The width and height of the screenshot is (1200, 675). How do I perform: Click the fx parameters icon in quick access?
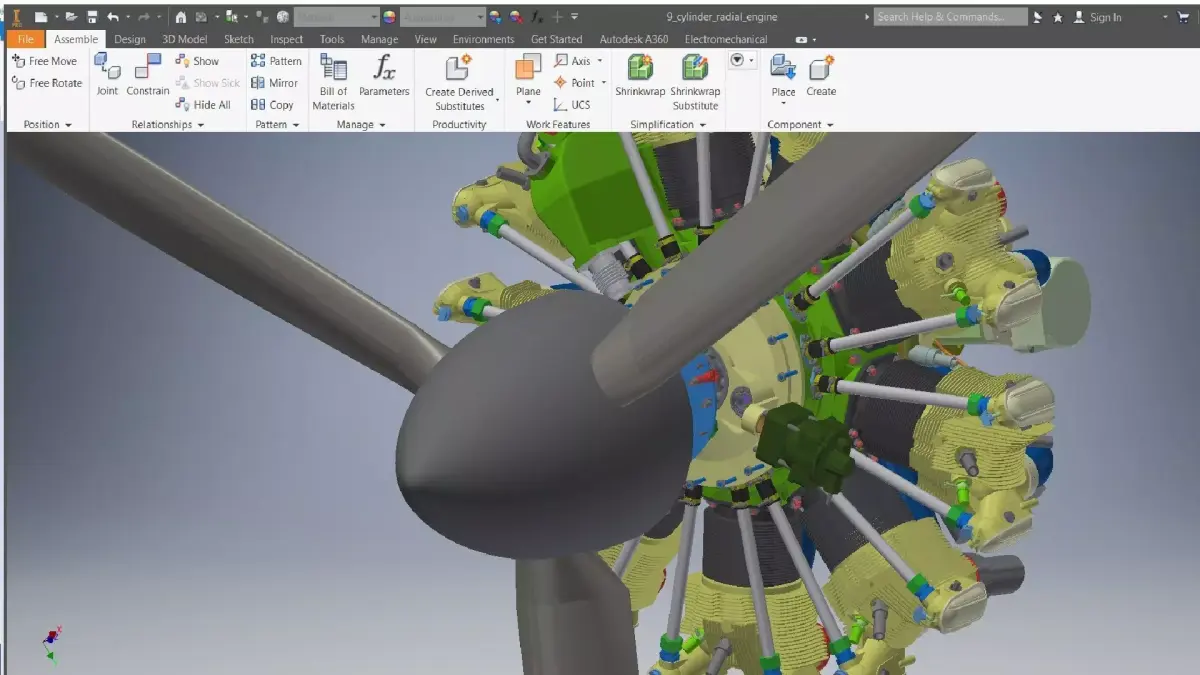pyautogui.click(x=538, y=17)
